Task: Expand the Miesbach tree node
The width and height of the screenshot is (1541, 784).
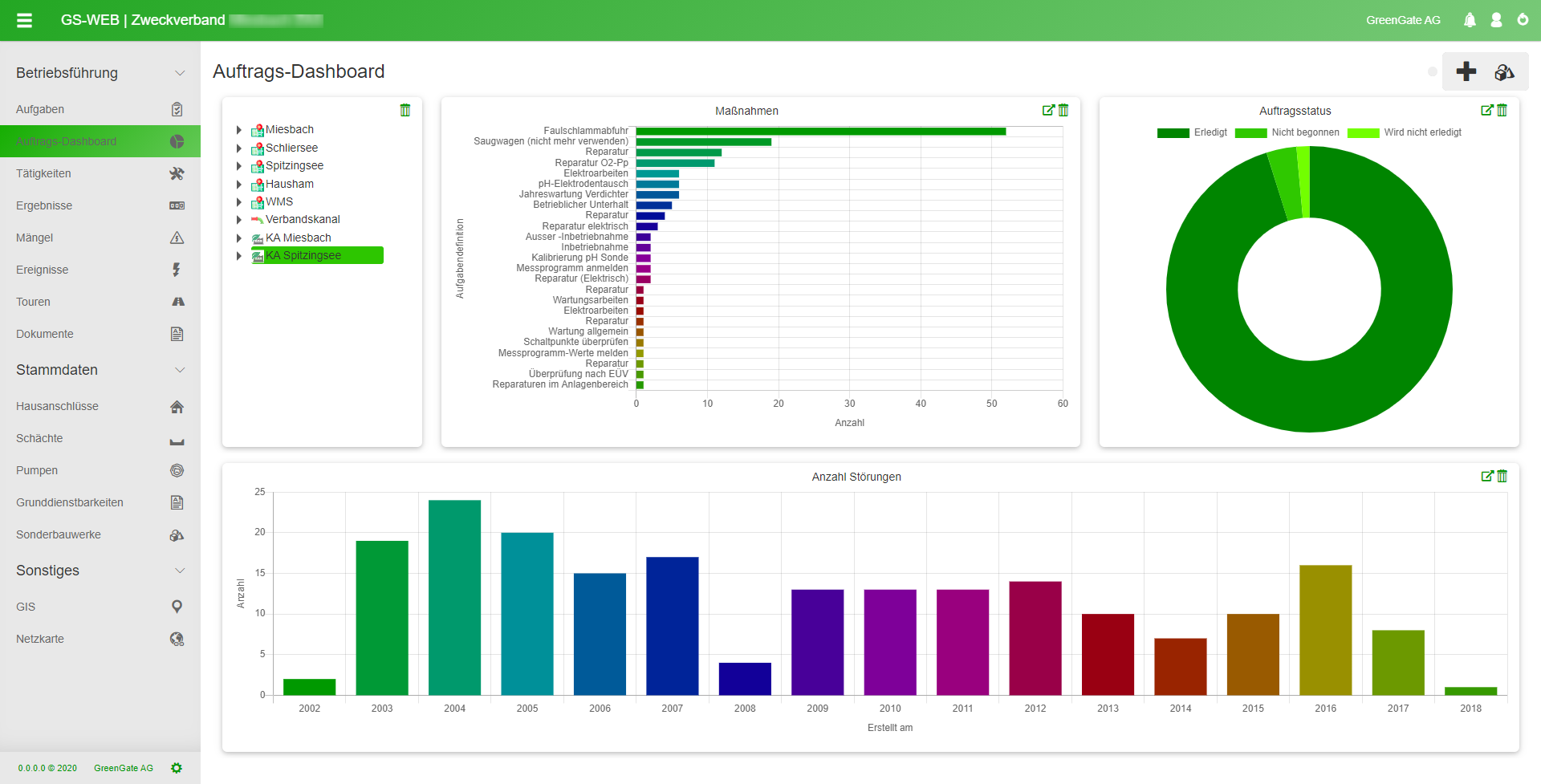Action: pos(239,130)
